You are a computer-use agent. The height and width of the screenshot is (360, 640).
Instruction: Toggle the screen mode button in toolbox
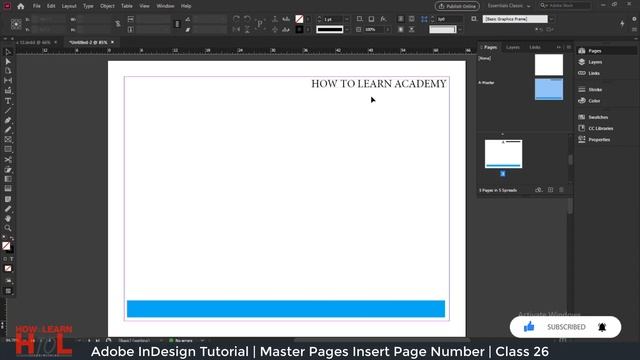point(8,291)
